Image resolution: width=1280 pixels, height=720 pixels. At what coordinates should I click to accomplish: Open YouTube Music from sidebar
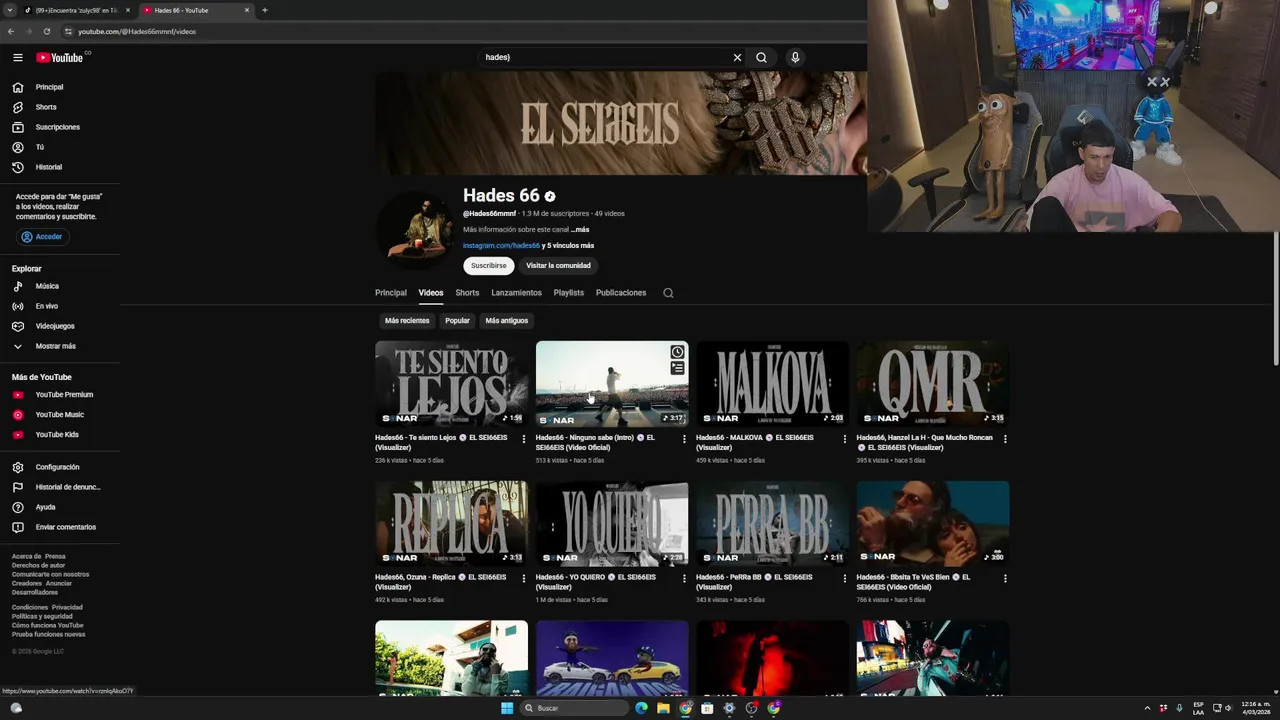point(60,415)
